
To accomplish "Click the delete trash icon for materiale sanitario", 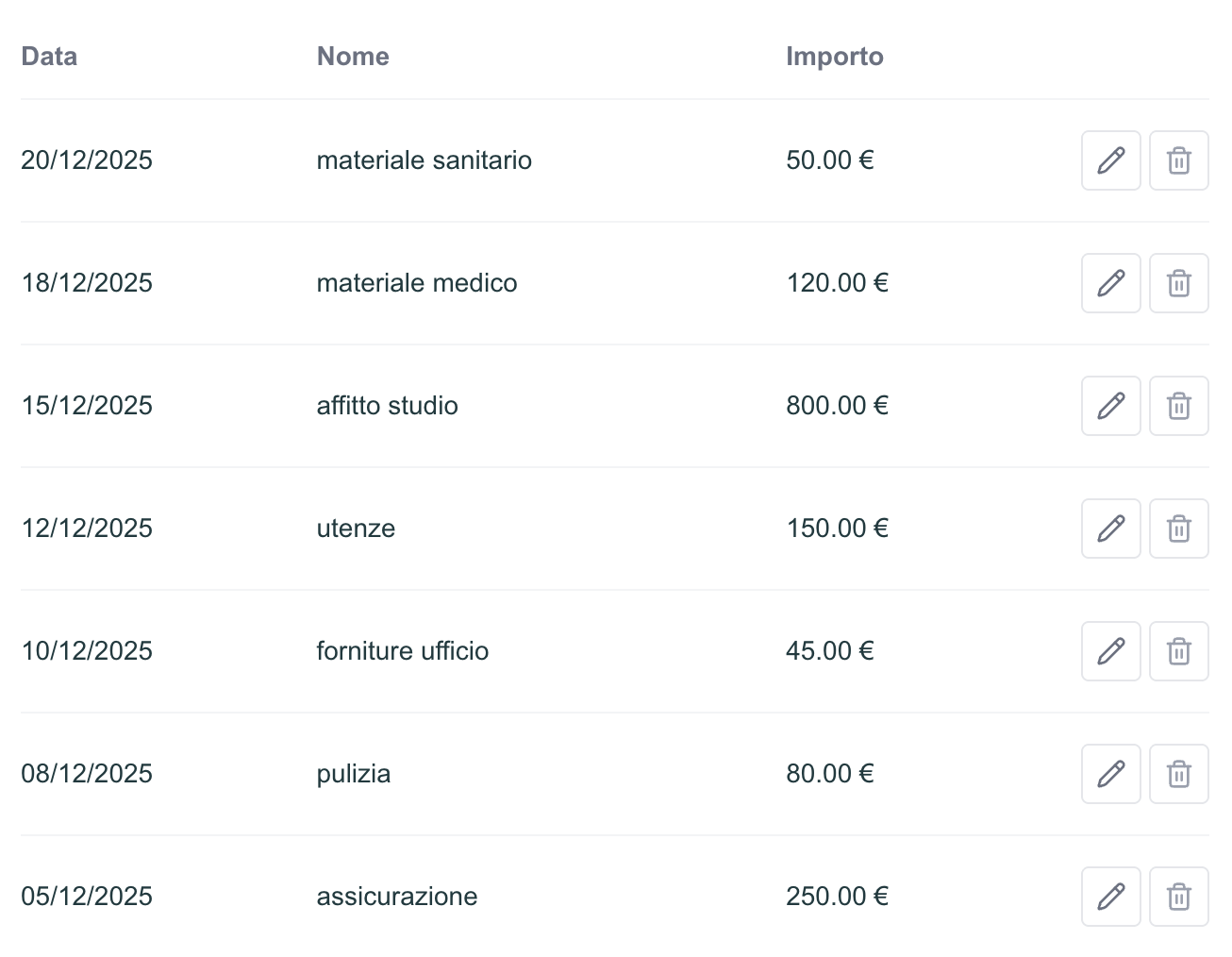I will pos(1178,160).
